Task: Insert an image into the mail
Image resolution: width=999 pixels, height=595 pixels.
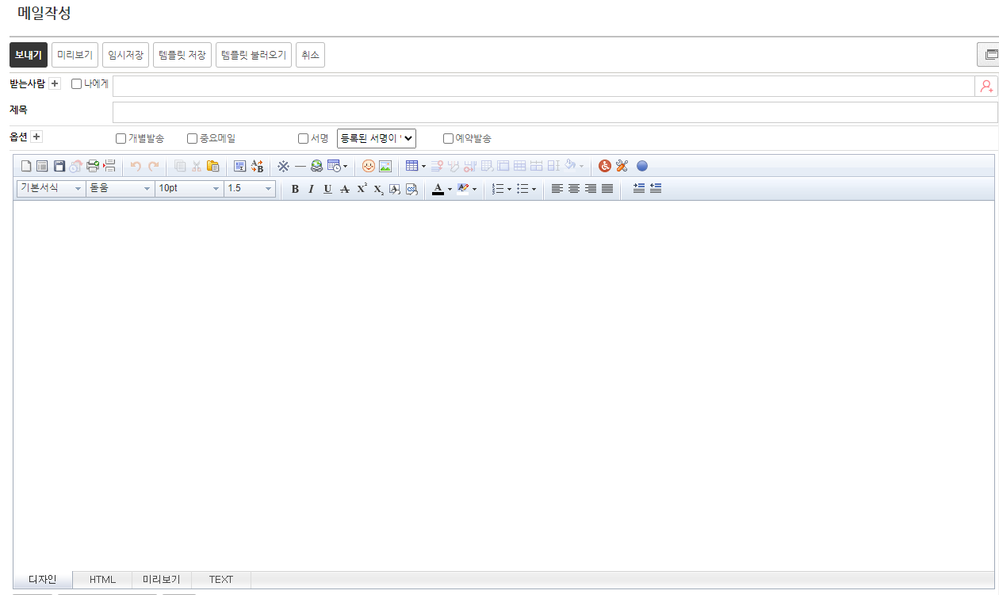Action: pos(385,166)
